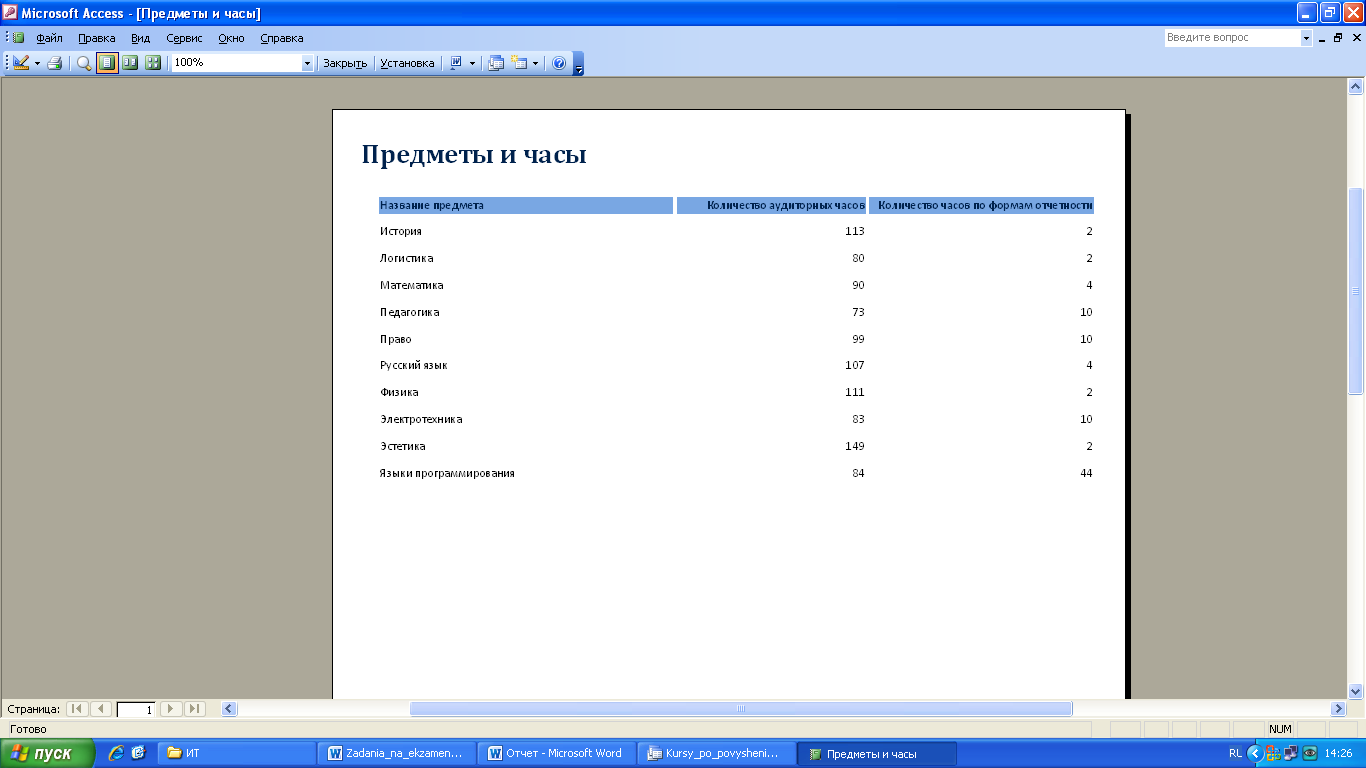Click the Database Window icon
Screen dimensions: 1366x768
pos(496,63)
